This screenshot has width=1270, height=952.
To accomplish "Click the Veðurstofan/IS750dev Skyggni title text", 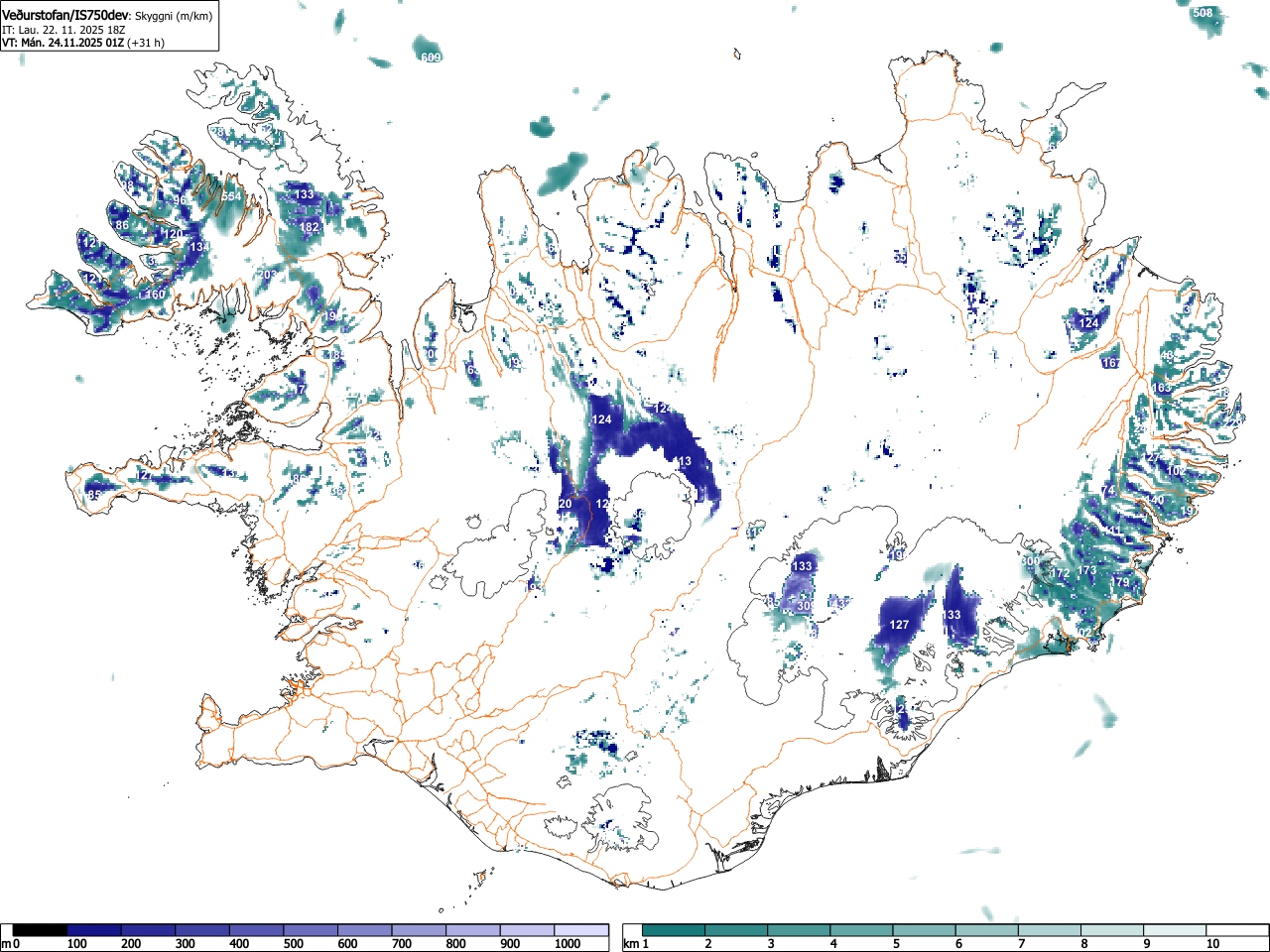I will (x=107, y=15).
